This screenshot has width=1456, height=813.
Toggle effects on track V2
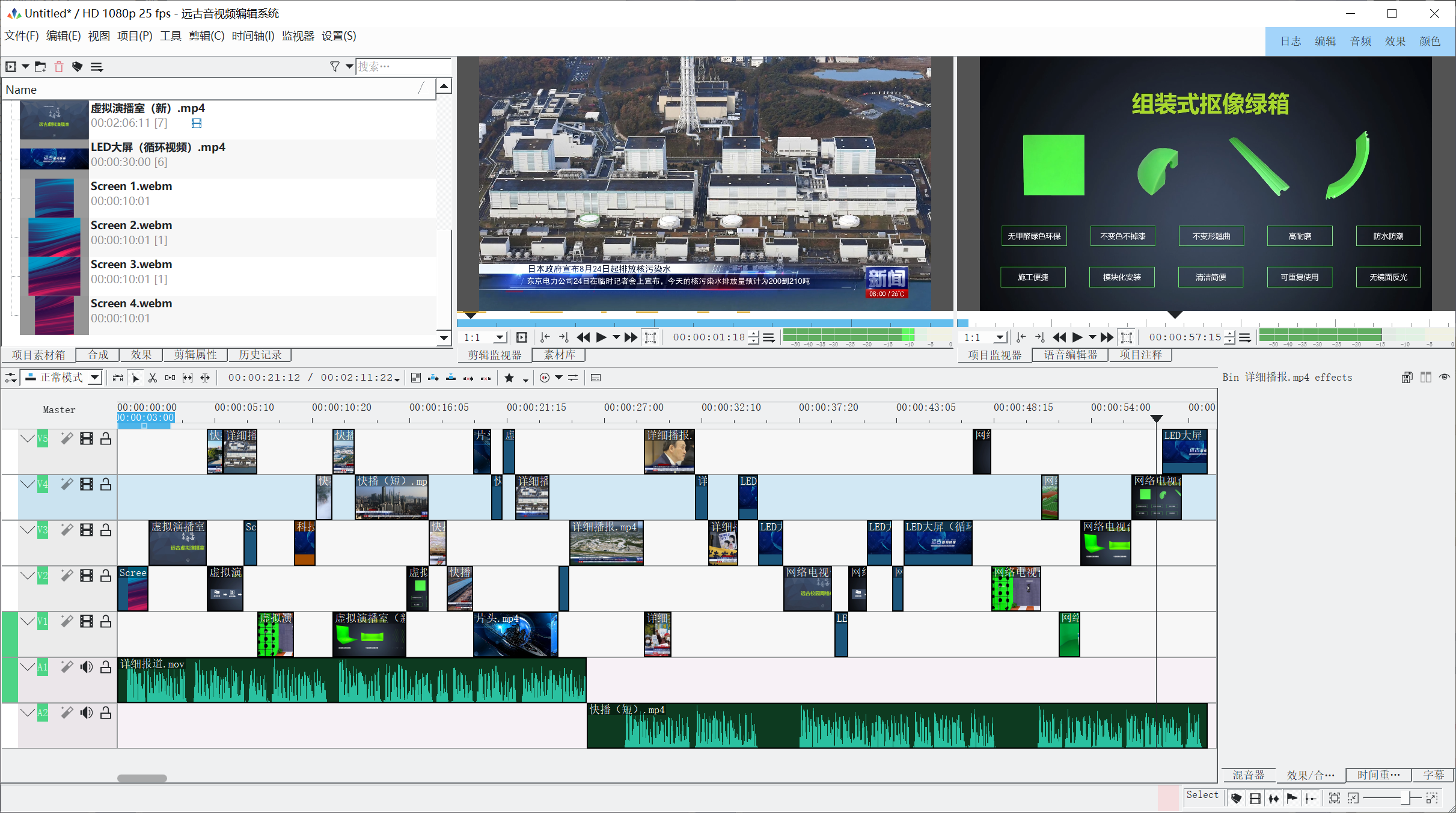coord(67,575)
